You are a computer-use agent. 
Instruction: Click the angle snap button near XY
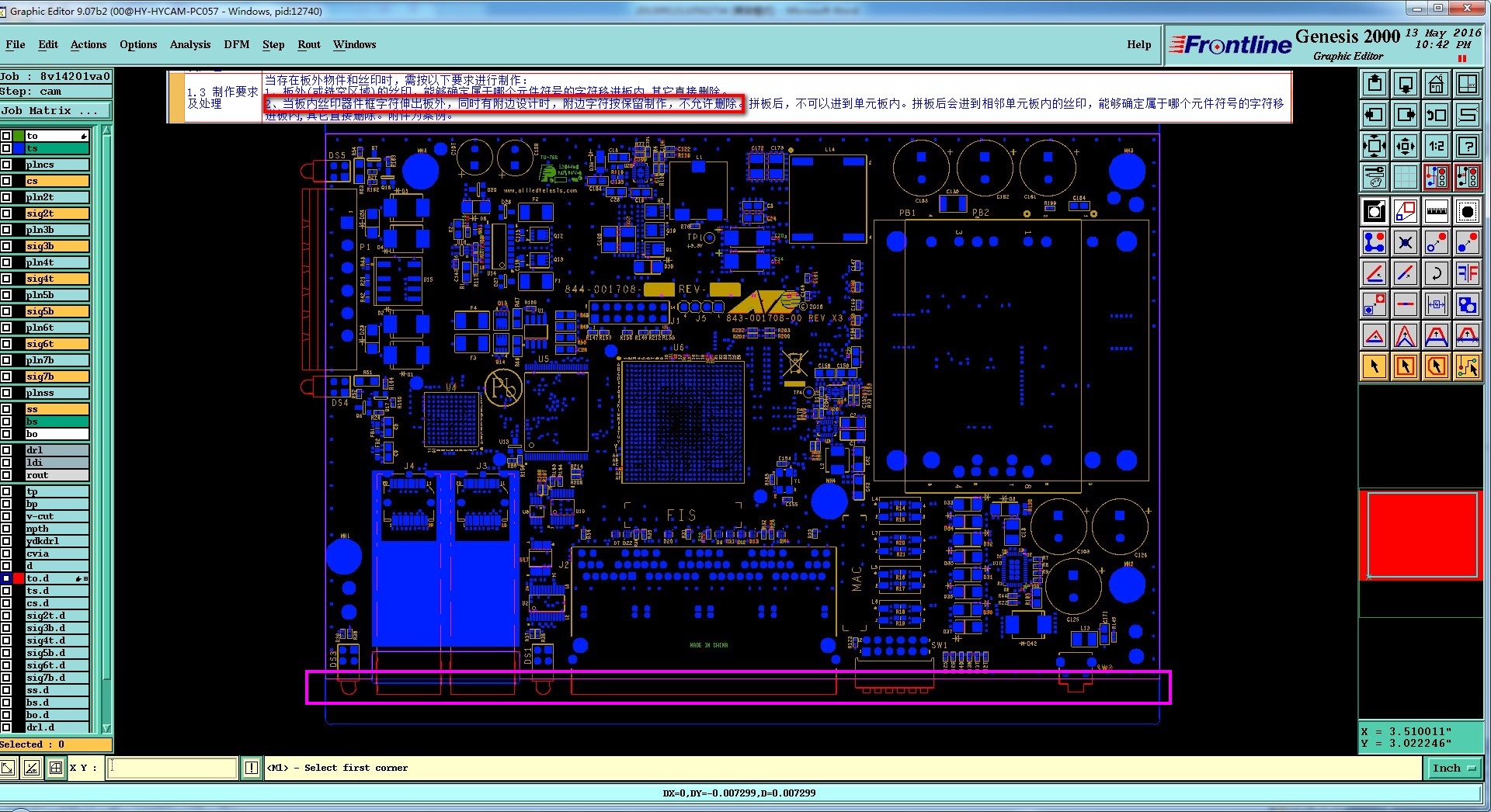(32, 768)
